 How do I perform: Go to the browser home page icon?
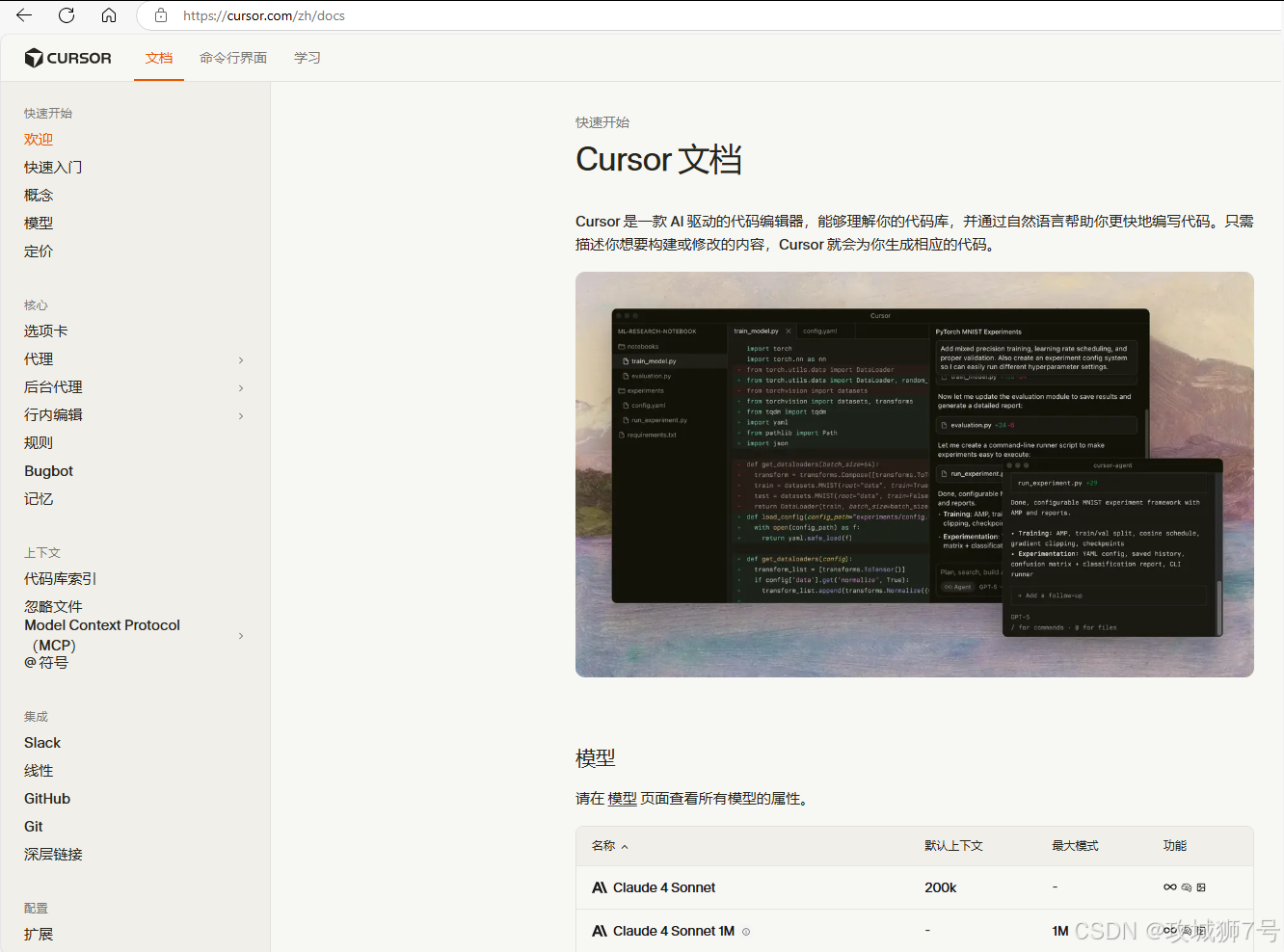(109, 15)
